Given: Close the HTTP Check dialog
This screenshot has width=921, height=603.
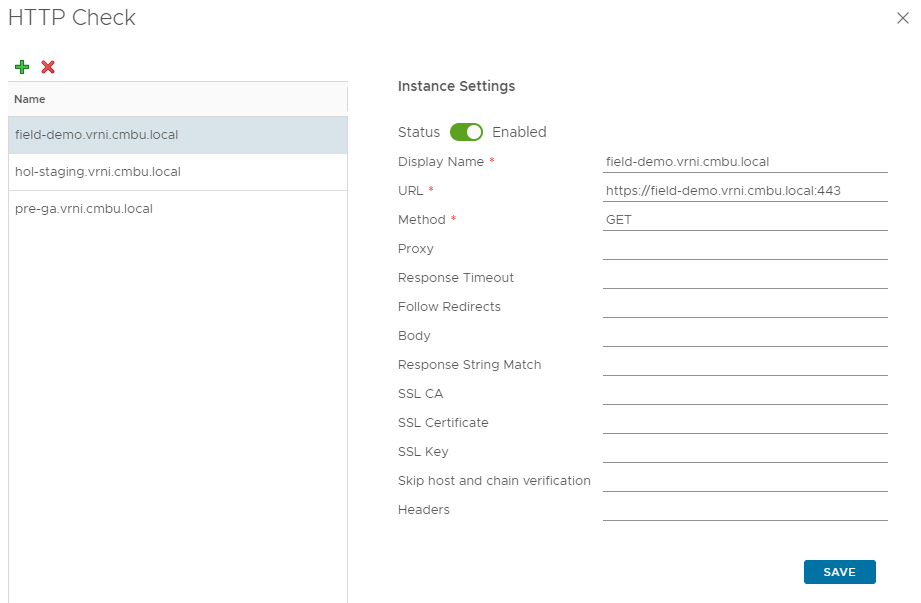Looking at the screenshot, I should 903,17.
